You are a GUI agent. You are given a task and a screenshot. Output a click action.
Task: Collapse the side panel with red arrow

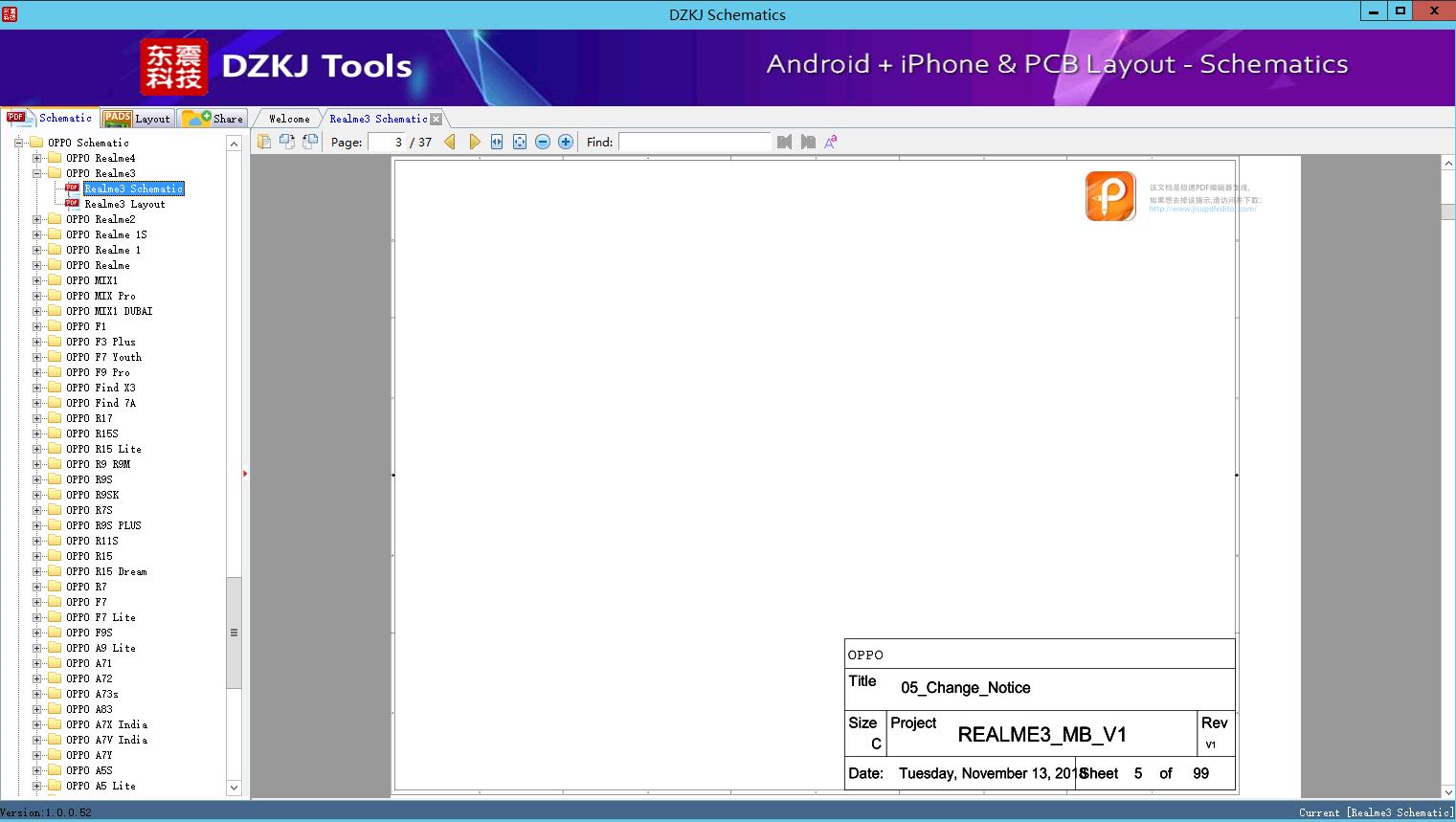245,474
